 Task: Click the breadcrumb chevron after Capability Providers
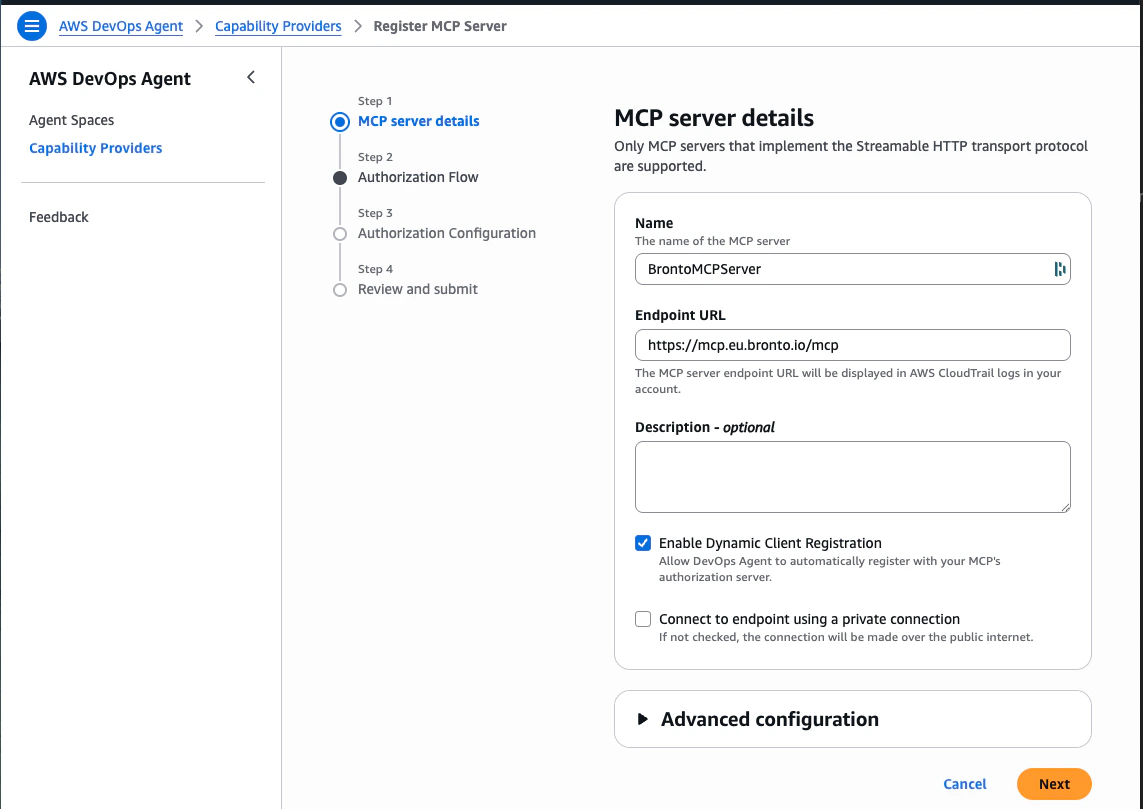(358, 26)
